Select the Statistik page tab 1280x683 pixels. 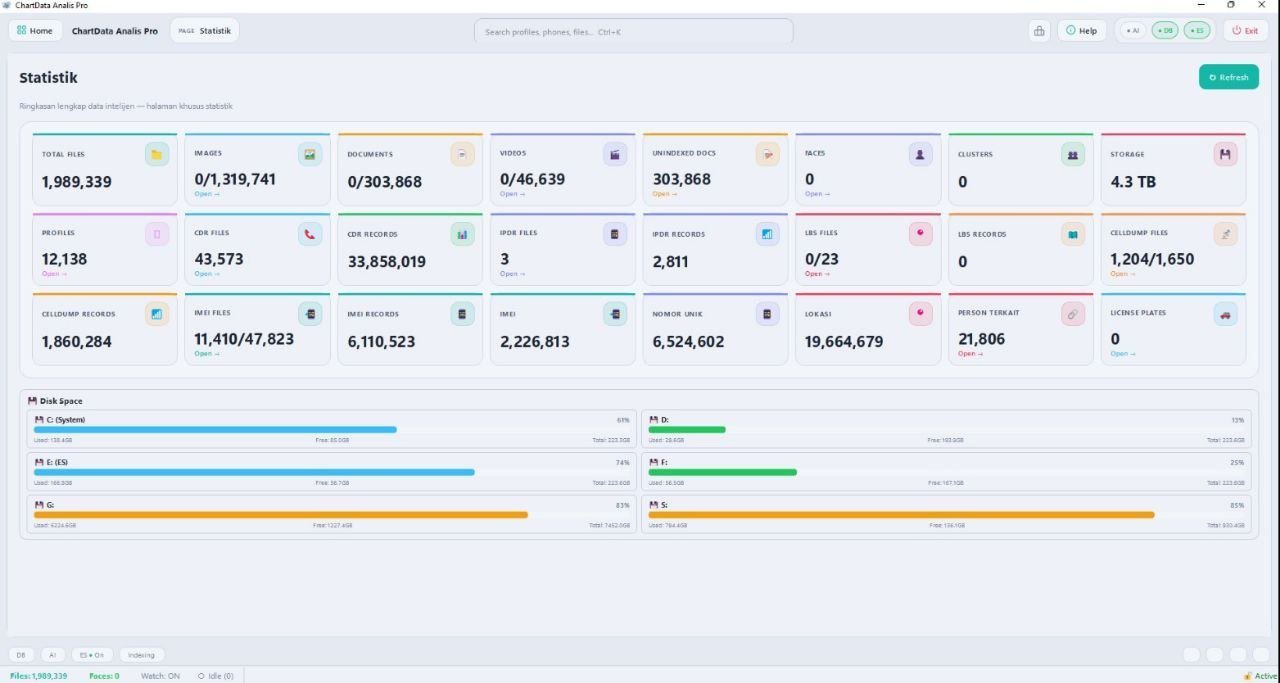205,31
